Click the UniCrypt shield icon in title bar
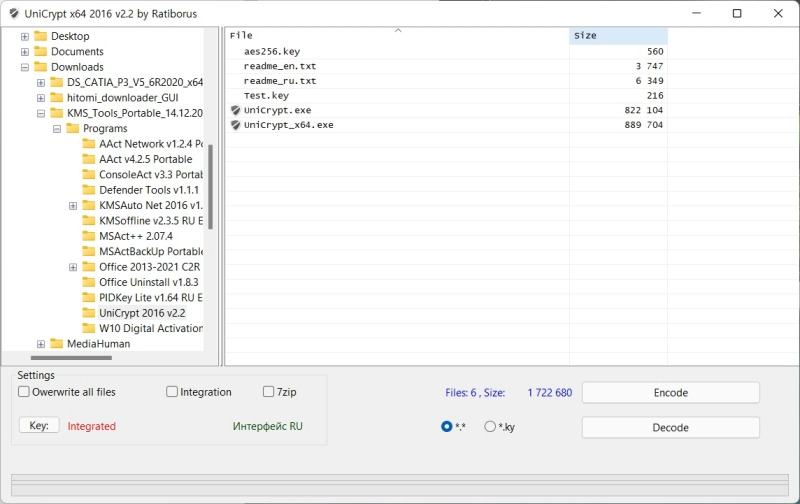The image size is (800, 504). 14,14
